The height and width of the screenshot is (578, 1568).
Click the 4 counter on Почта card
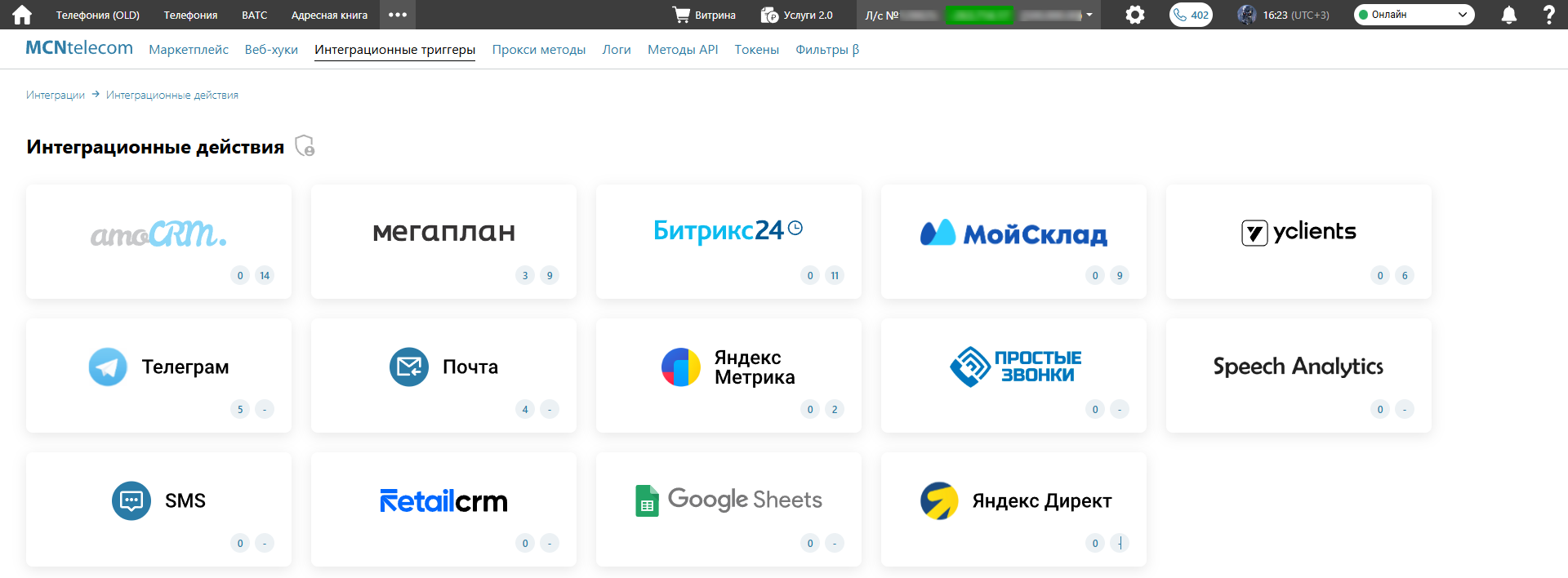click(x=525, y=409)
